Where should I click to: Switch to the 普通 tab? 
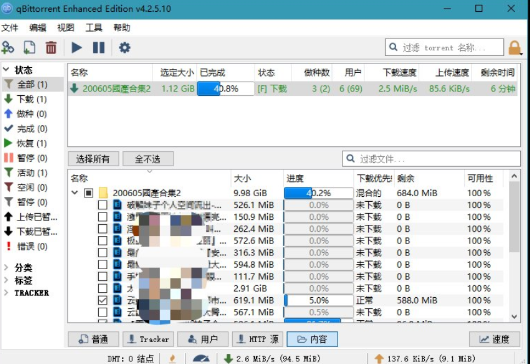coord(93,339)
